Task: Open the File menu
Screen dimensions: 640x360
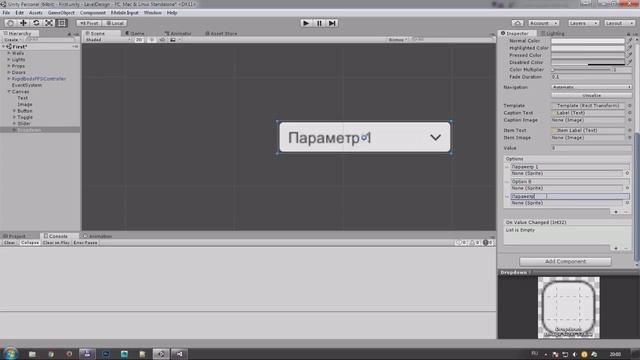Action: point(6,13)
